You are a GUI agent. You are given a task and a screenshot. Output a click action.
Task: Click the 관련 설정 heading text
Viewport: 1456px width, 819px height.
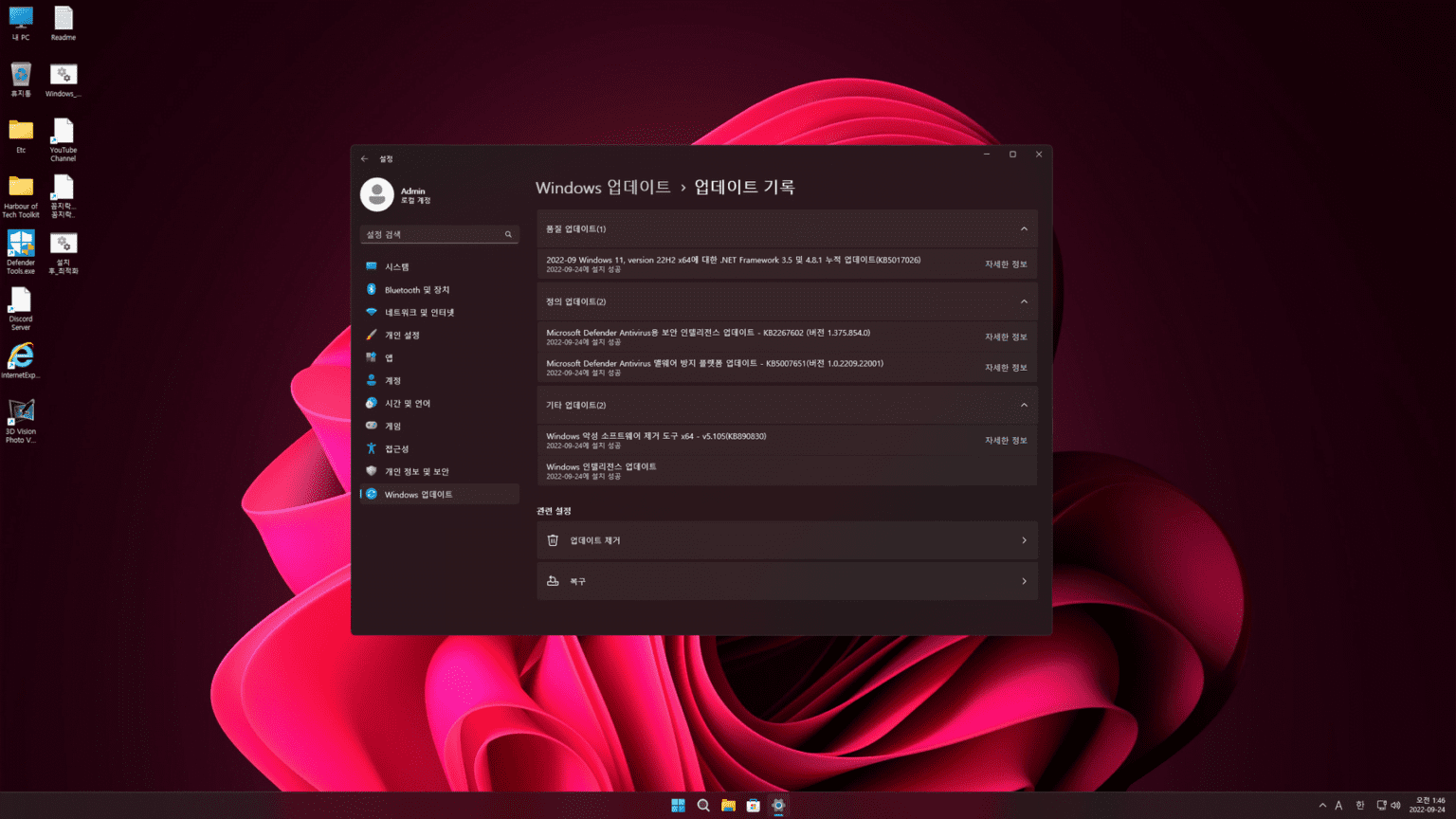554,511
